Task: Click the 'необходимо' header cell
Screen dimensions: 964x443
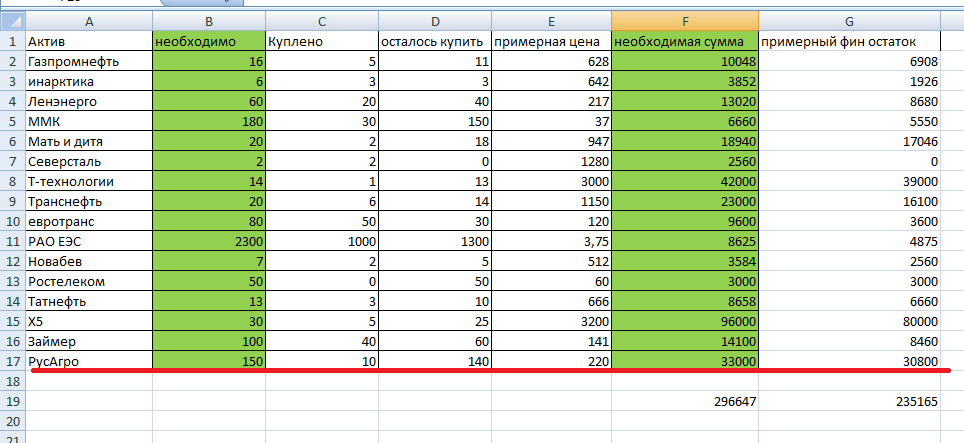Action: click(x=209, y=41)
